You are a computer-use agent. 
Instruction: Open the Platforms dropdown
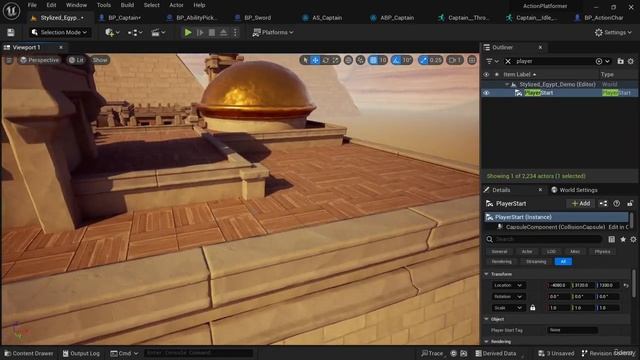[x=273, y=32]
